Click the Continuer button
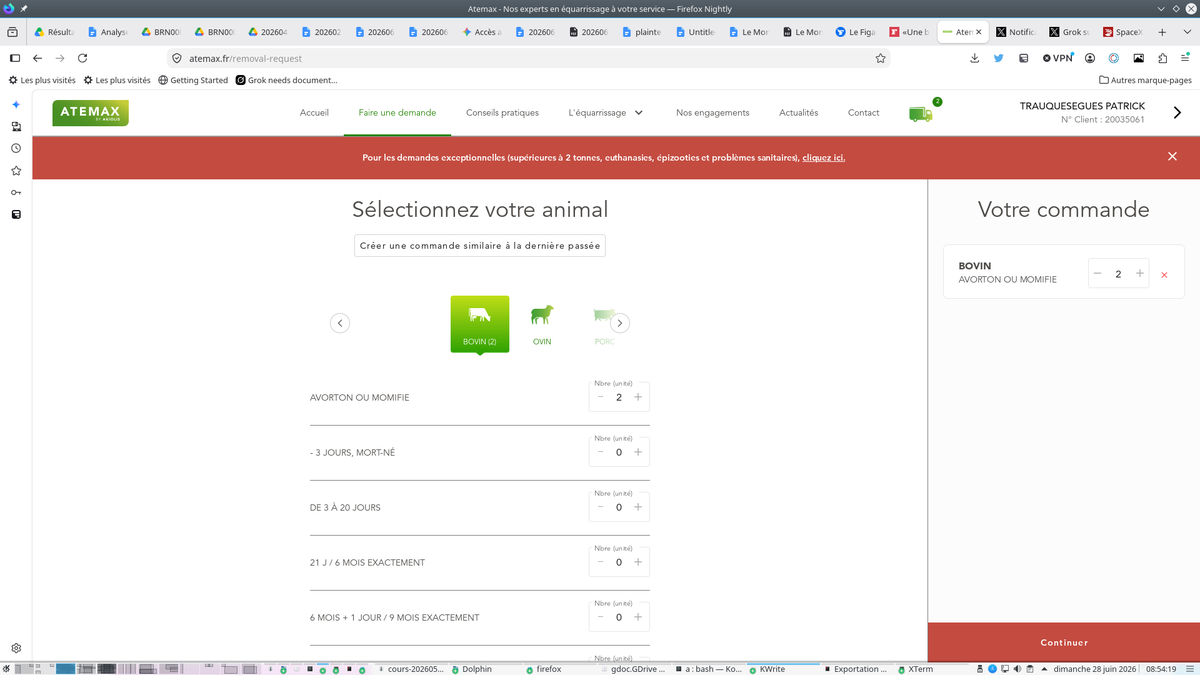 point(1064,642)
